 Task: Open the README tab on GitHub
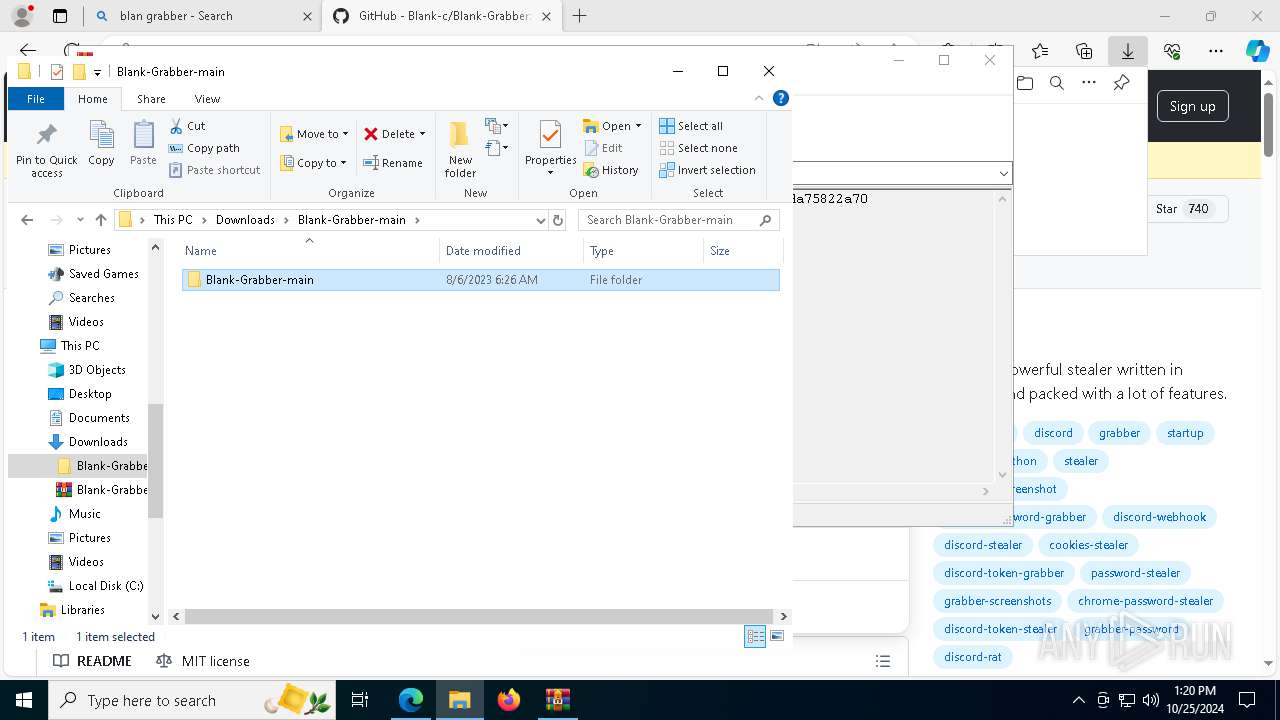click(x=93, y=661)
